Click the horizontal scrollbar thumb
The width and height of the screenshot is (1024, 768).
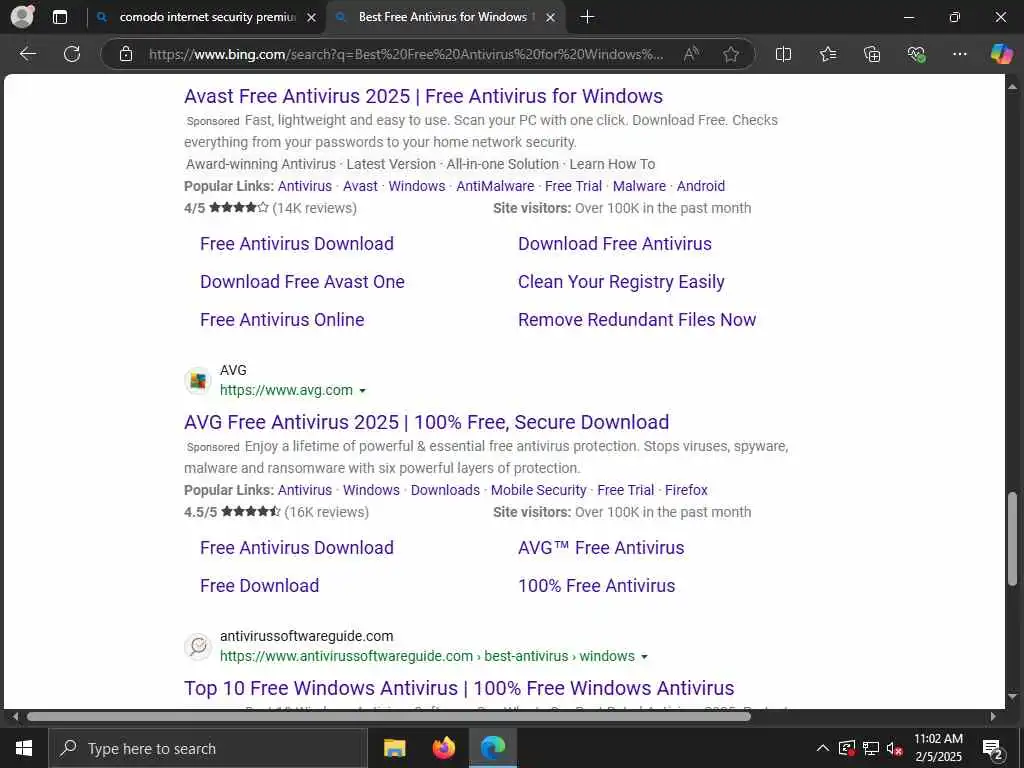pos(389,716)
